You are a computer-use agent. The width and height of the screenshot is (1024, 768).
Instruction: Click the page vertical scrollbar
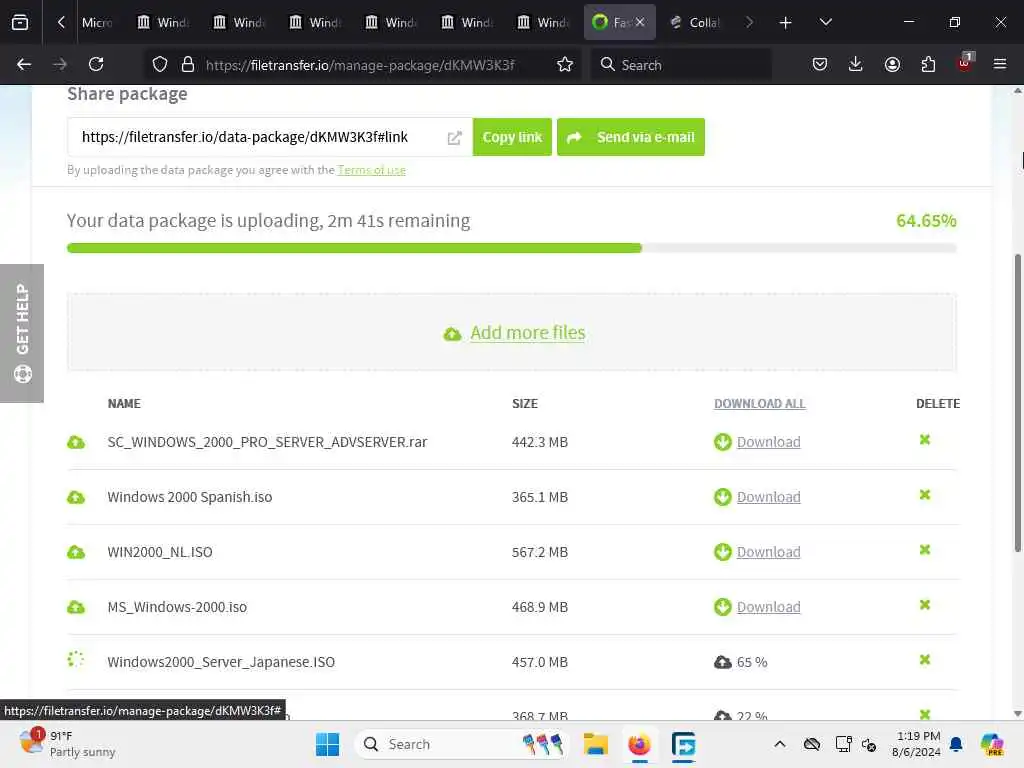[x=1017, y=403]
